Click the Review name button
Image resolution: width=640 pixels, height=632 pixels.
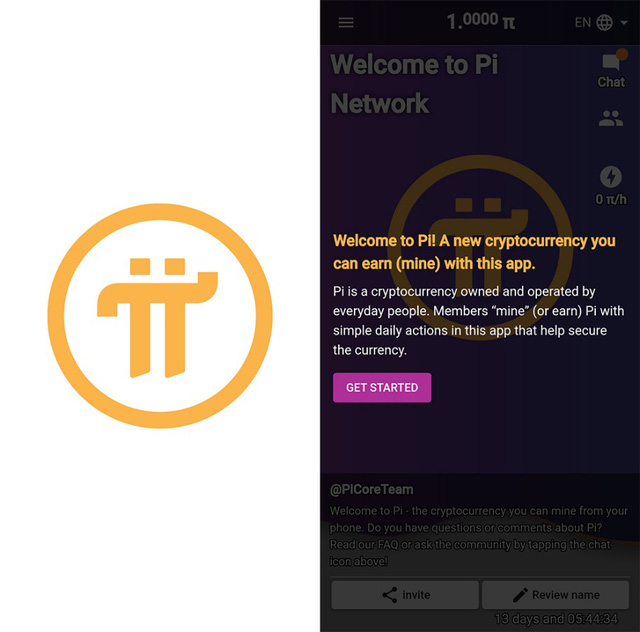click(x=556, y=595)
